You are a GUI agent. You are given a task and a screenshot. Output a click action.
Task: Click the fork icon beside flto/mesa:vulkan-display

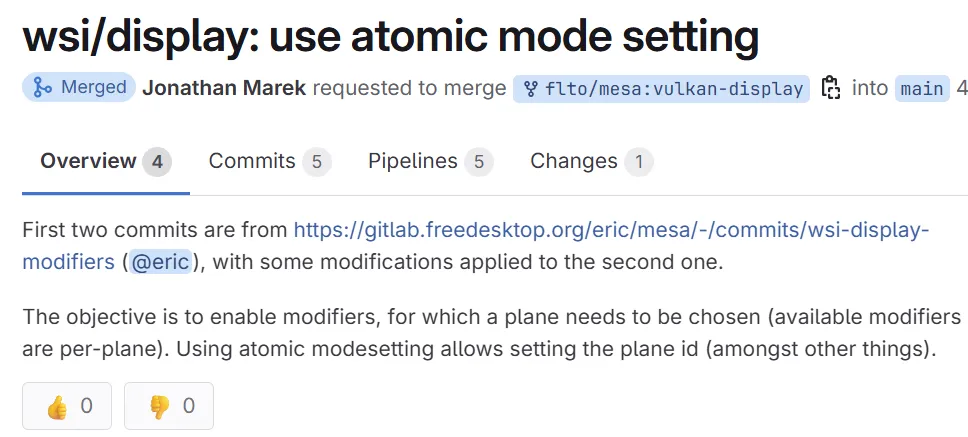531,89
